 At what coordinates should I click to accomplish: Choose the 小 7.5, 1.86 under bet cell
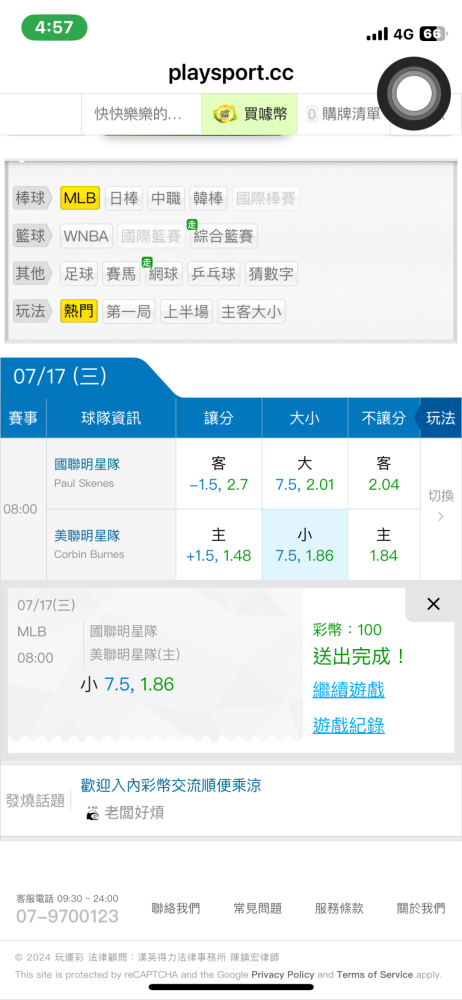point(304,545)
